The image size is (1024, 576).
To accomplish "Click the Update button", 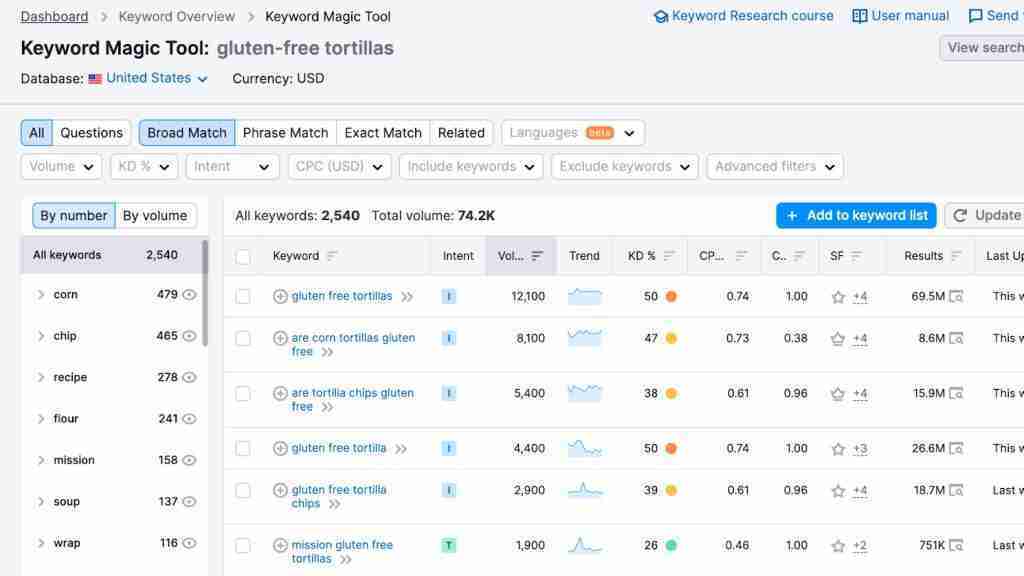I will (986, 216).
